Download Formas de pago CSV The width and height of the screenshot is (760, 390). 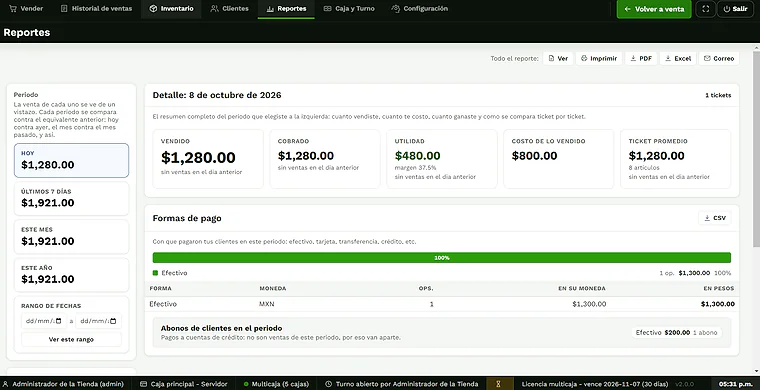click(x=715, y=218)
